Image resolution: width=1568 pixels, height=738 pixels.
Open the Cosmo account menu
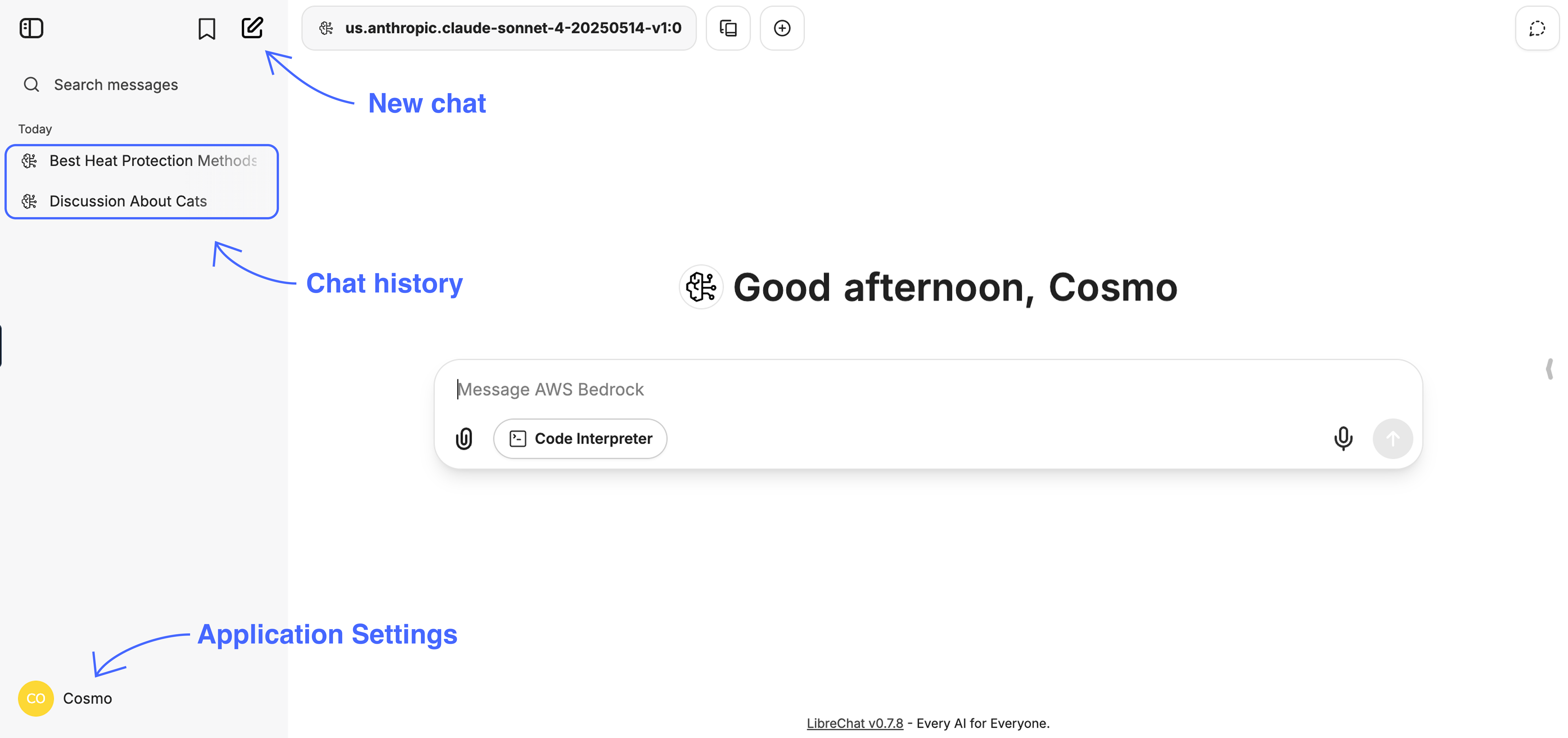pyautogui.click(x=65, y=698)
